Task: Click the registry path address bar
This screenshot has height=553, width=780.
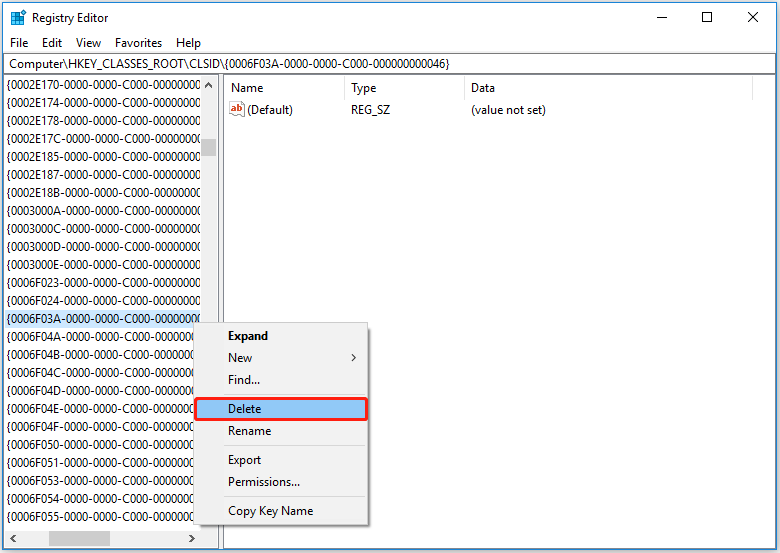Action: (390, 64)
